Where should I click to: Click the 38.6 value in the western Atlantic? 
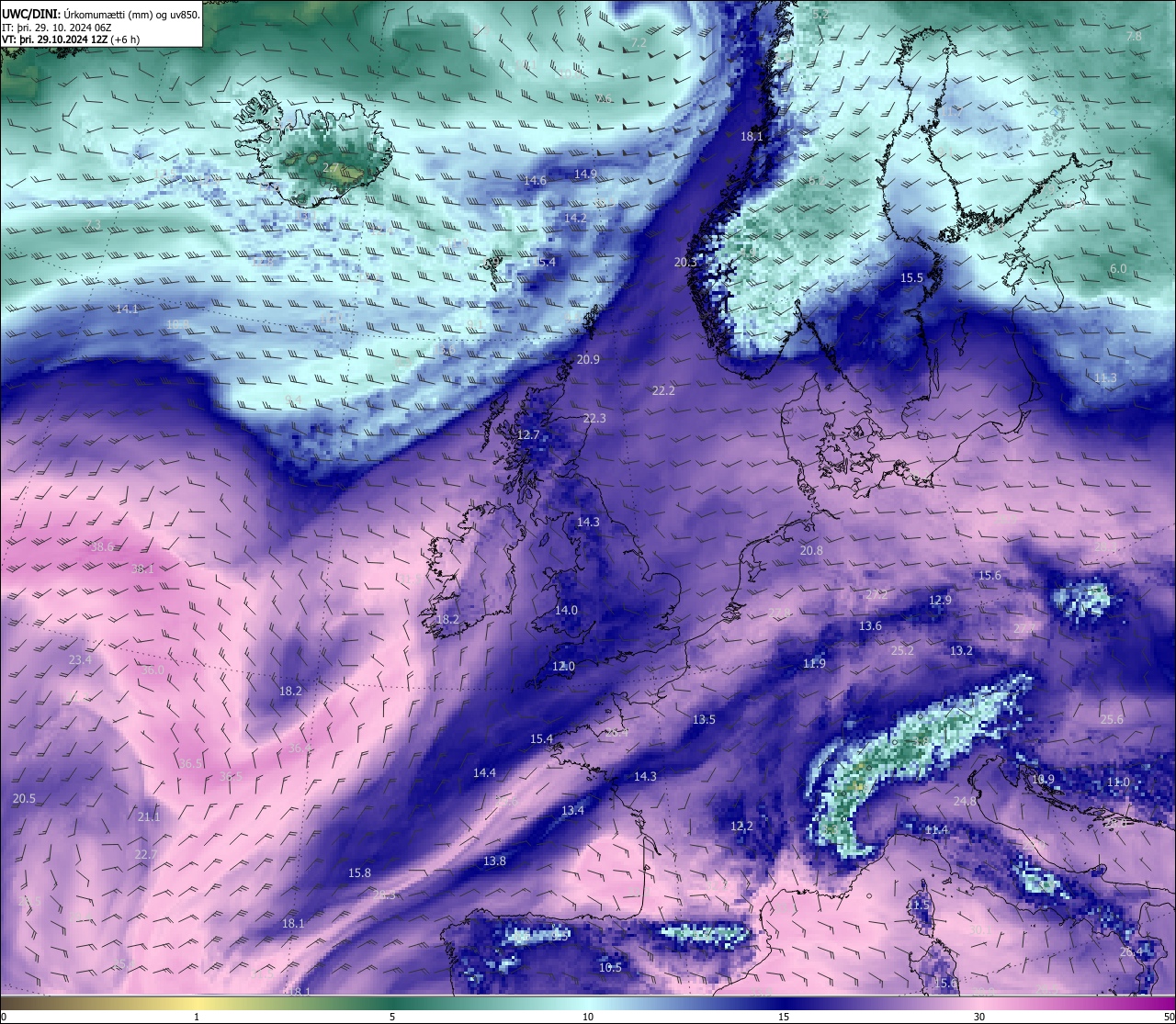(x=103, y=546)
